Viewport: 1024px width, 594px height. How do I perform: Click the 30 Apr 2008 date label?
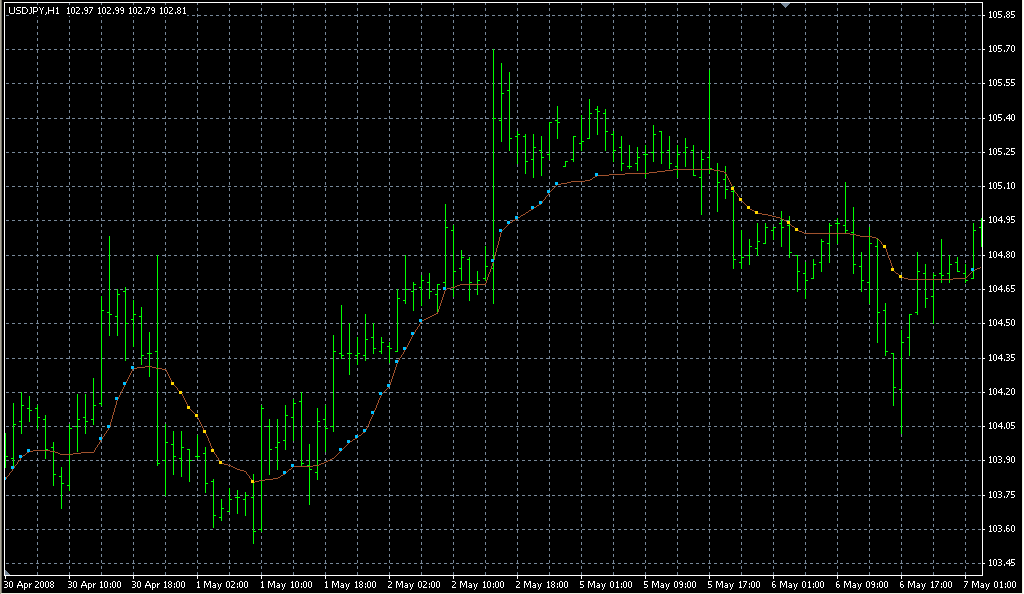28,584
